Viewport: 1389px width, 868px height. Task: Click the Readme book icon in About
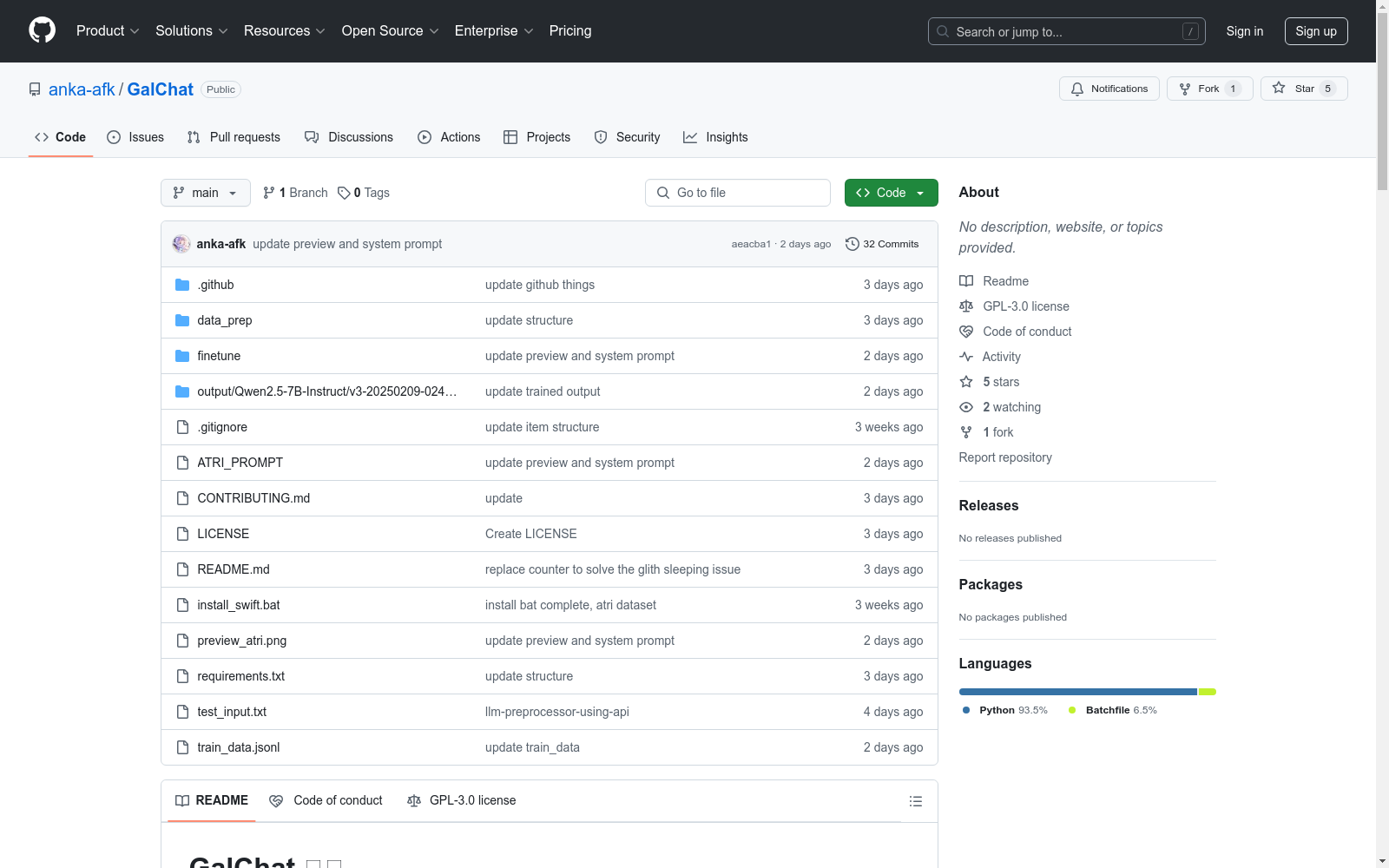click(x=966, y=281)
